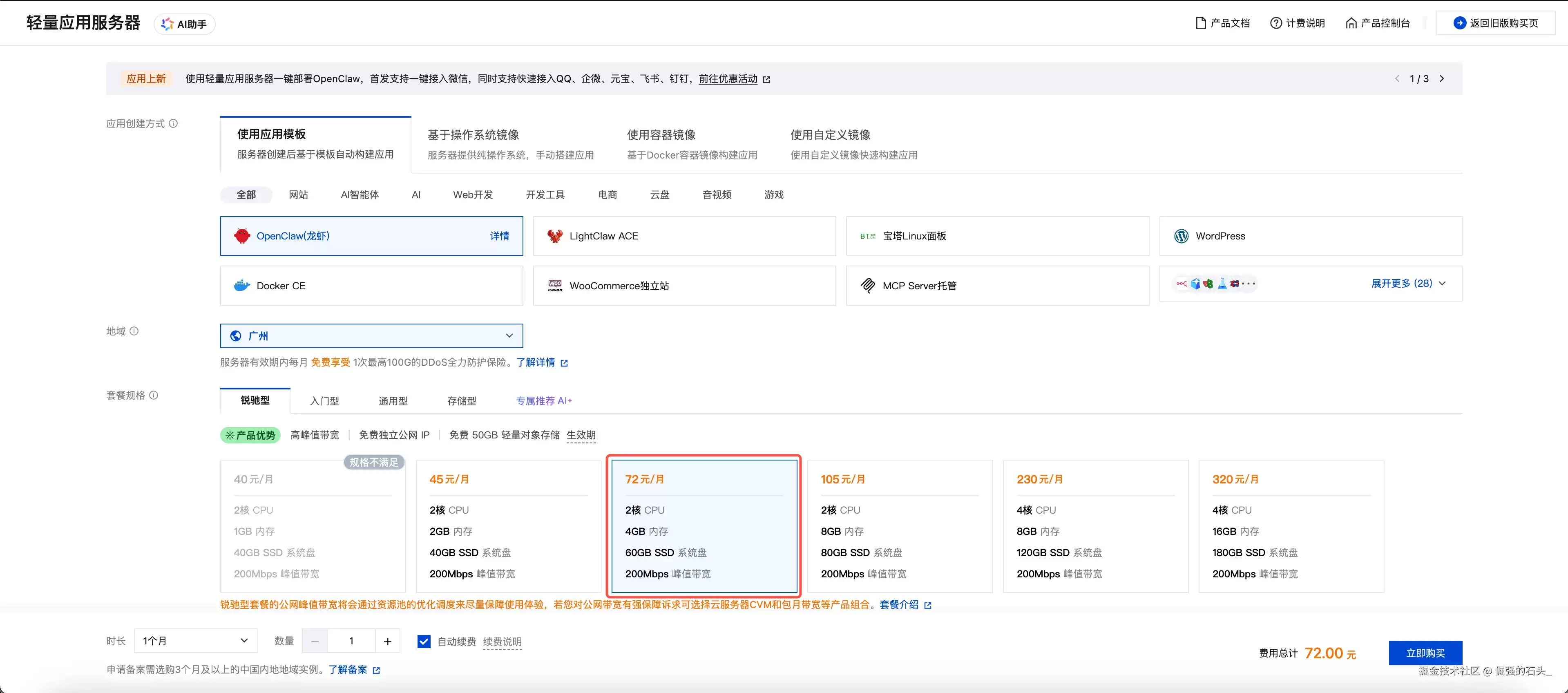Expand 展开更多 (28) templates

point(1408,284)
